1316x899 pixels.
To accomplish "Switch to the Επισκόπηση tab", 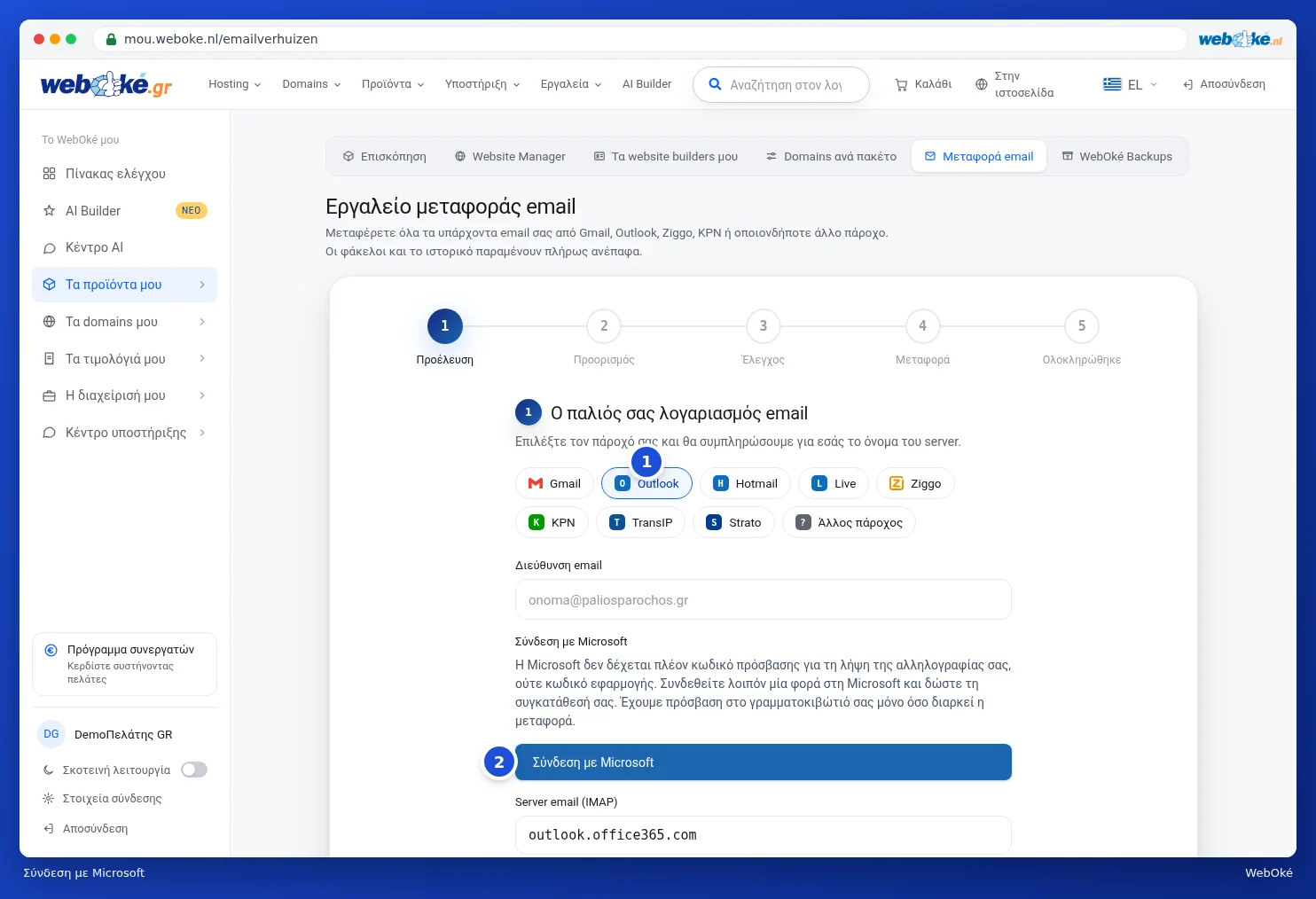I will pyautogui.click(x=385, y=157).
